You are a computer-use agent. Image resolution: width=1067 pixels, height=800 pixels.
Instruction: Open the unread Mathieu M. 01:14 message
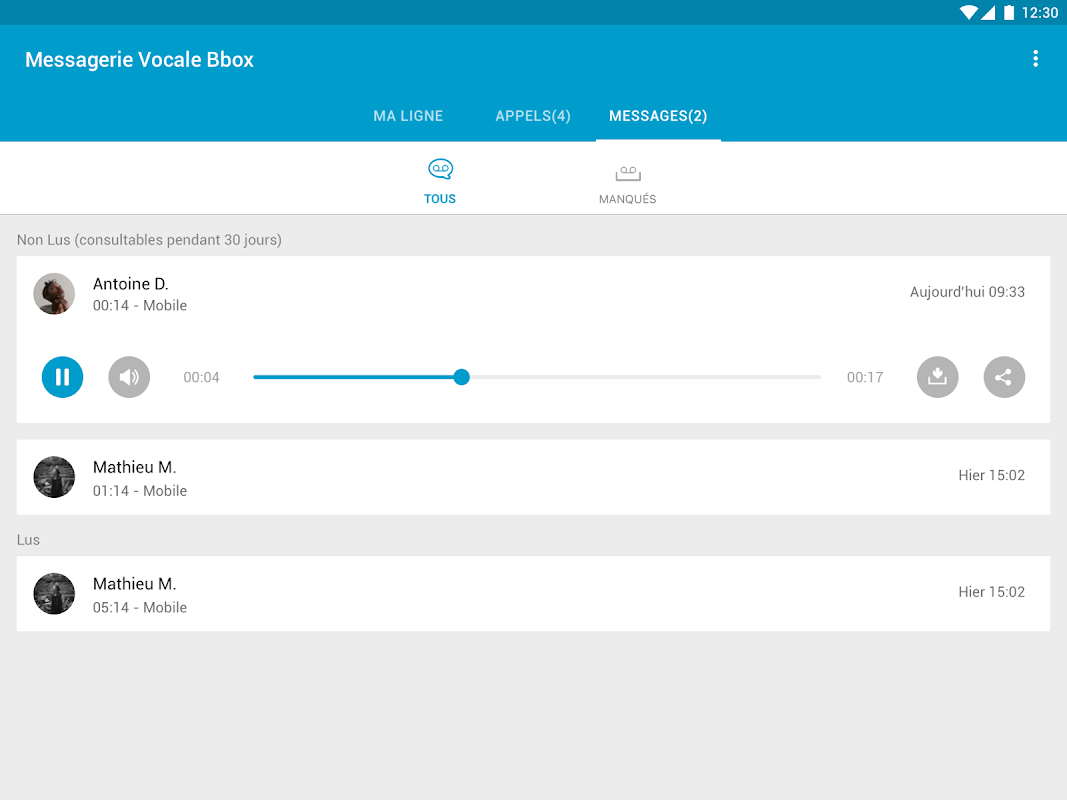533,477
